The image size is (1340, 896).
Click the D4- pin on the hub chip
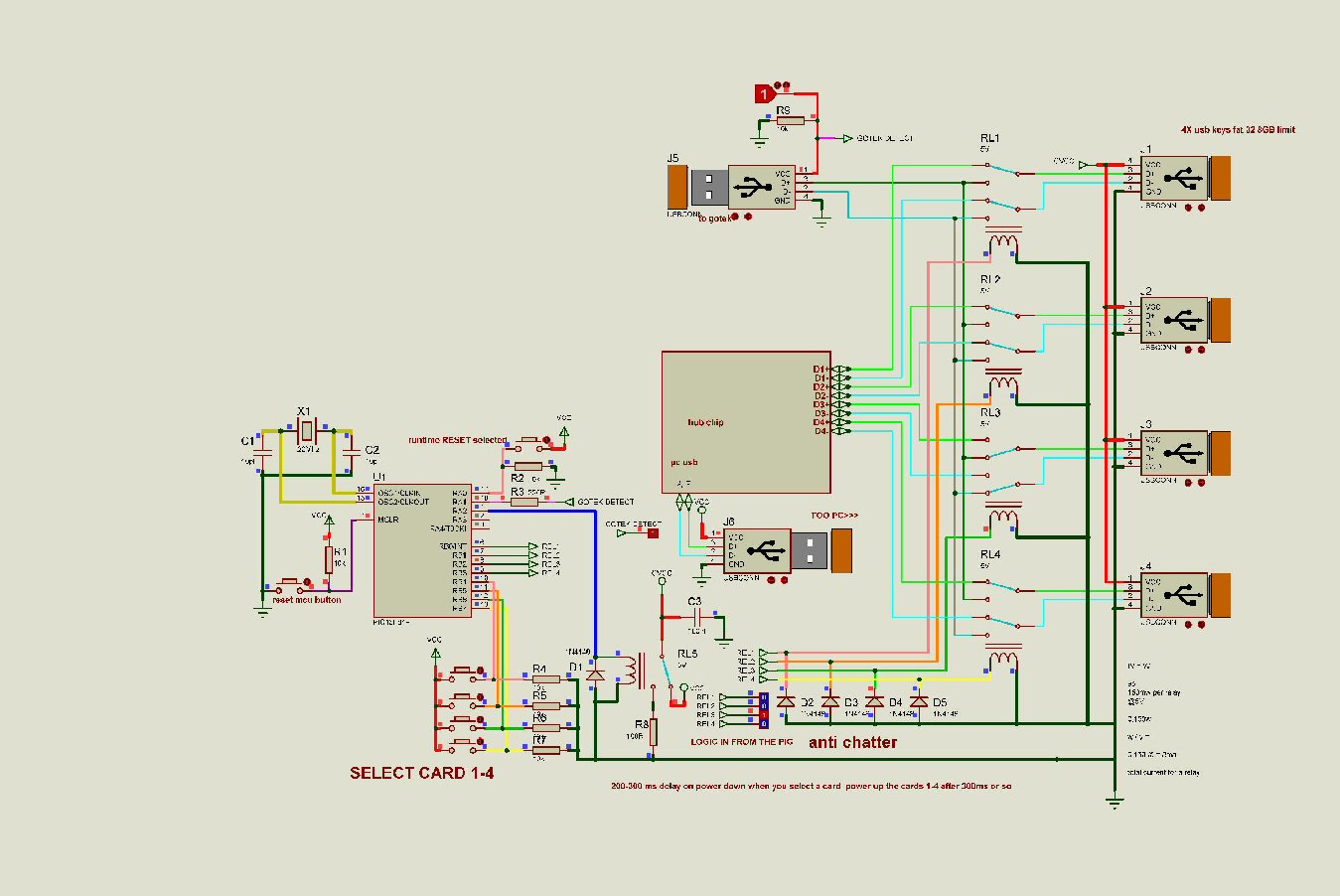(x=820, y=431)
